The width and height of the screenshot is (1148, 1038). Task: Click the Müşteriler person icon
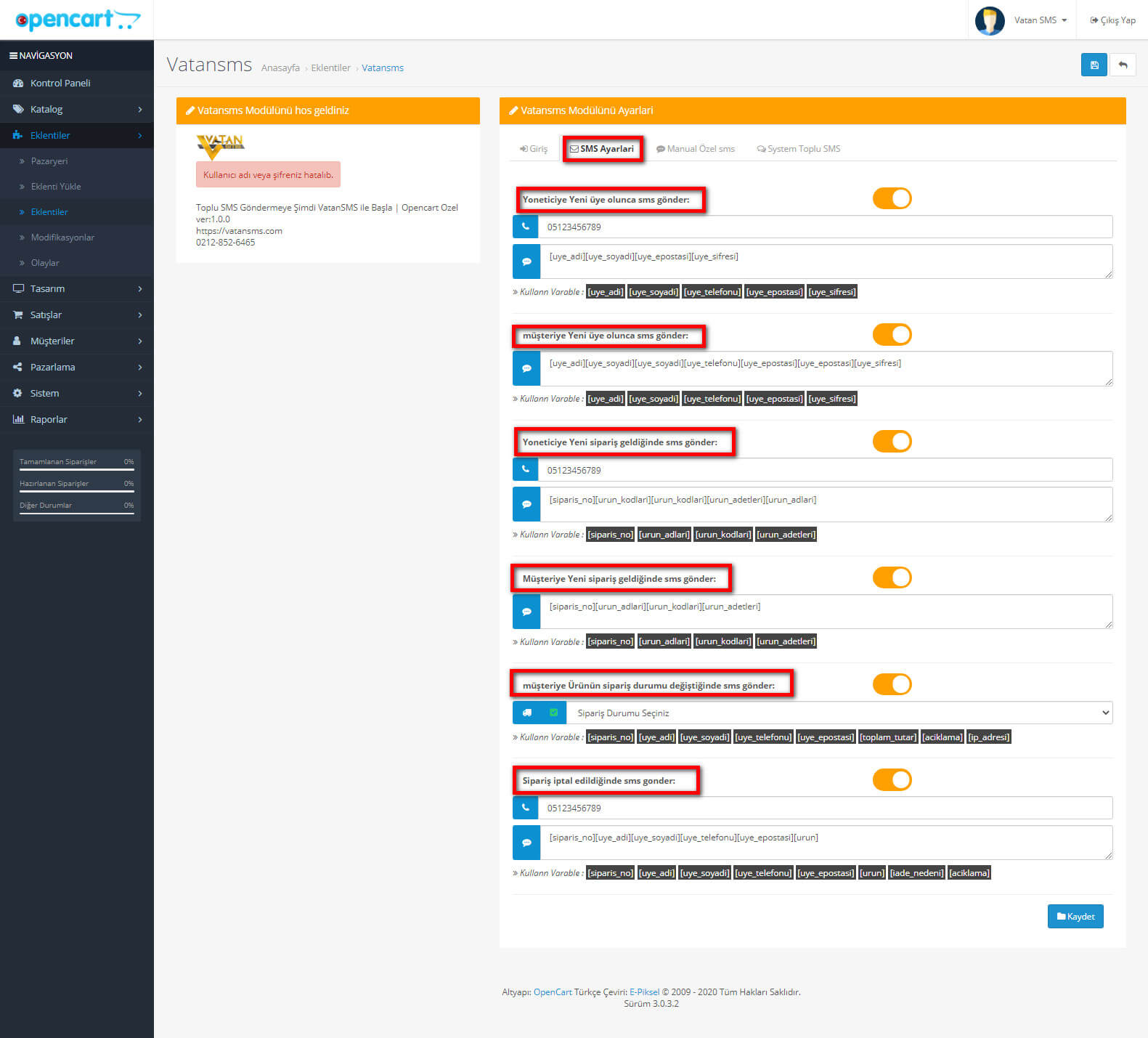(17, 341)
